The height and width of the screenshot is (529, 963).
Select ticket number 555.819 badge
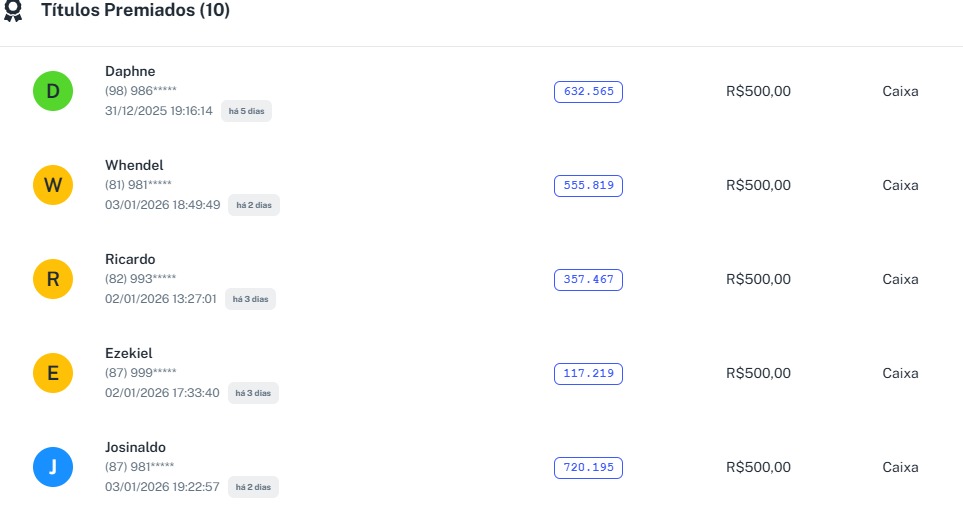(588, 185)
